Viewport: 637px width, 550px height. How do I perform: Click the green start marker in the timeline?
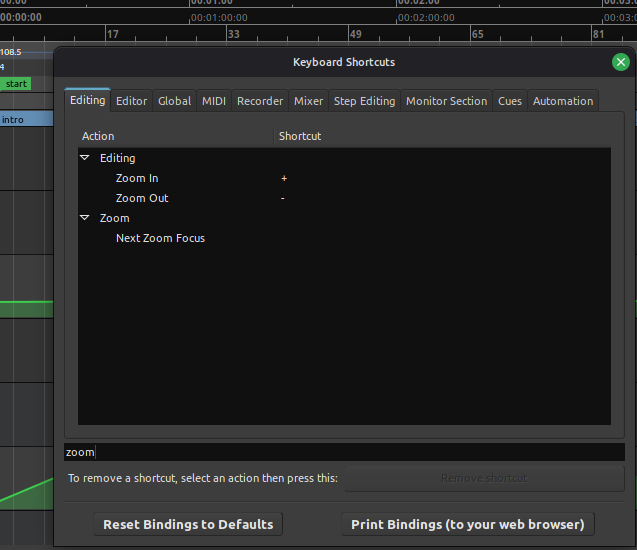(15, 84)
